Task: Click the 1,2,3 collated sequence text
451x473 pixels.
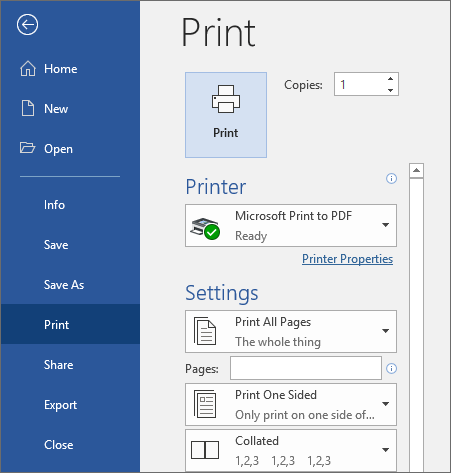Action: point(283,461)
